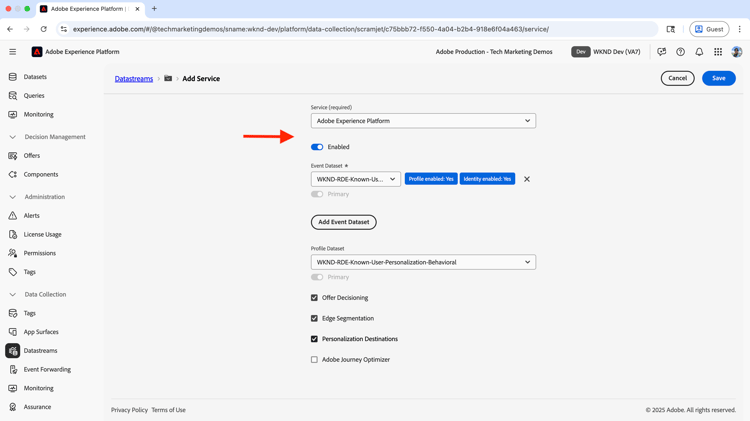Screen dimensions: 750x421
Task: Toggle the Enabled switch off
Action: point(317,147)
